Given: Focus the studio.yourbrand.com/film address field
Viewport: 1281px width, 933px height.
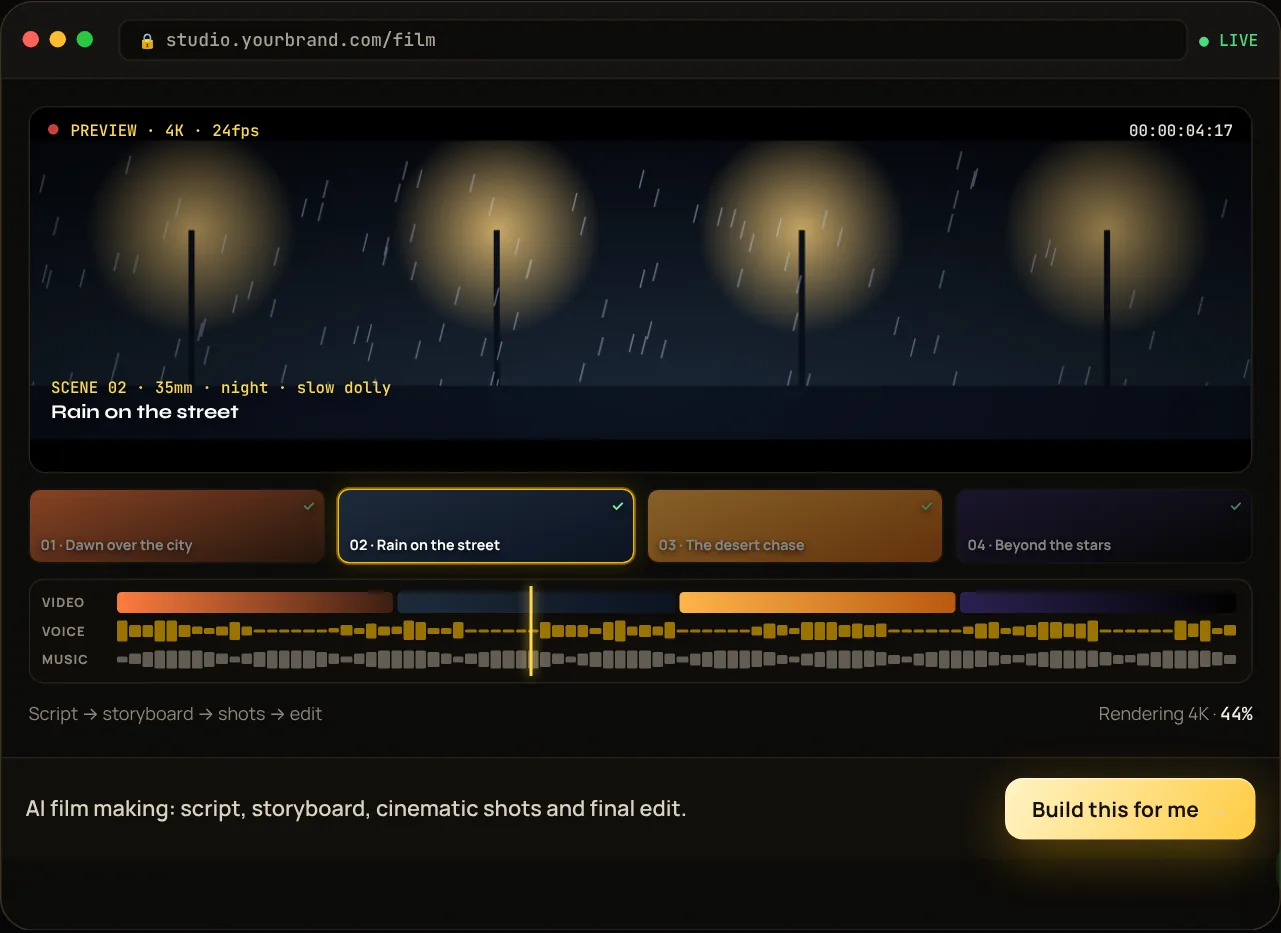Looking at the screenshot, I should pyautogui.click(x=653, y=41).
